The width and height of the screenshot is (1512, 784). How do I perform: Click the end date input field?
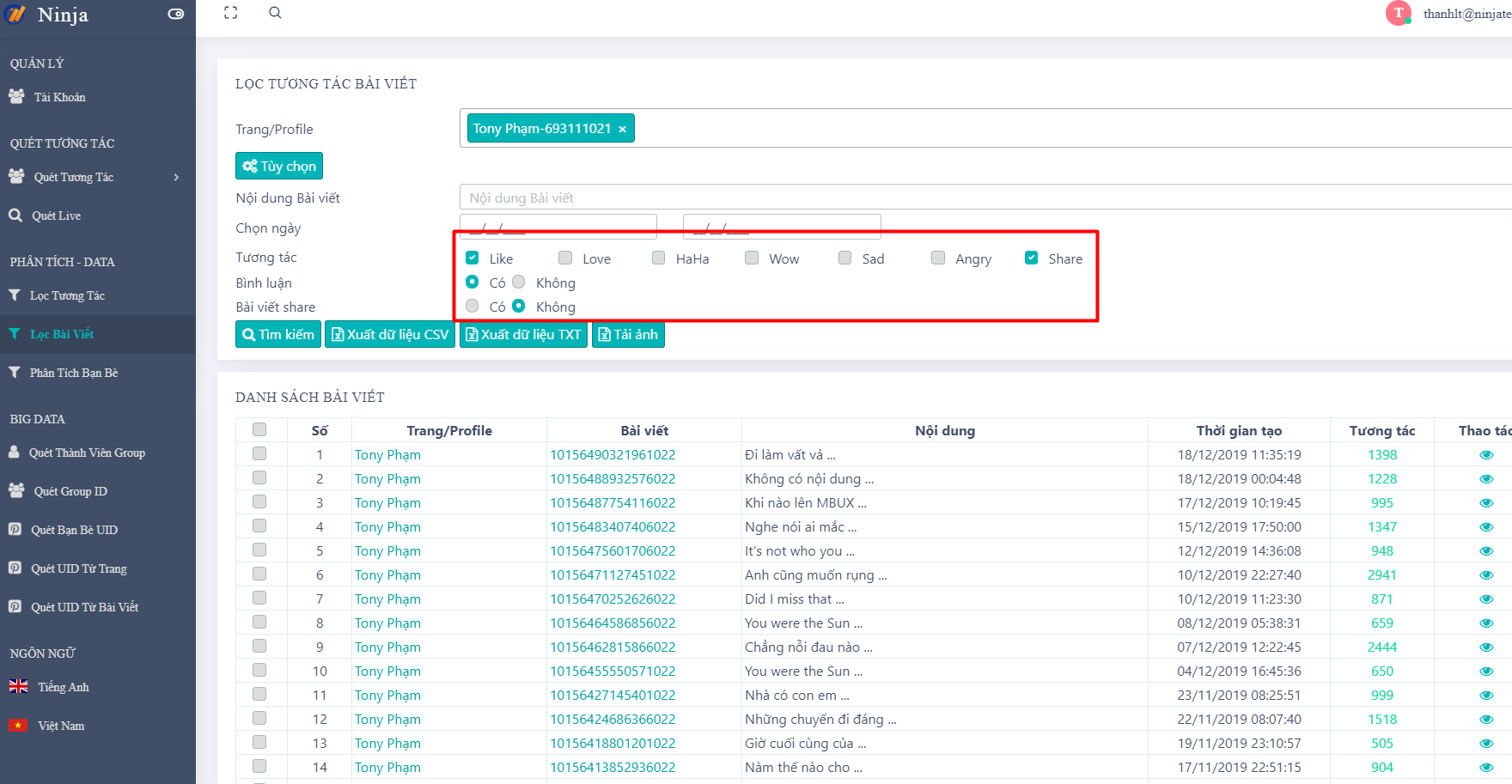[782, 226]
